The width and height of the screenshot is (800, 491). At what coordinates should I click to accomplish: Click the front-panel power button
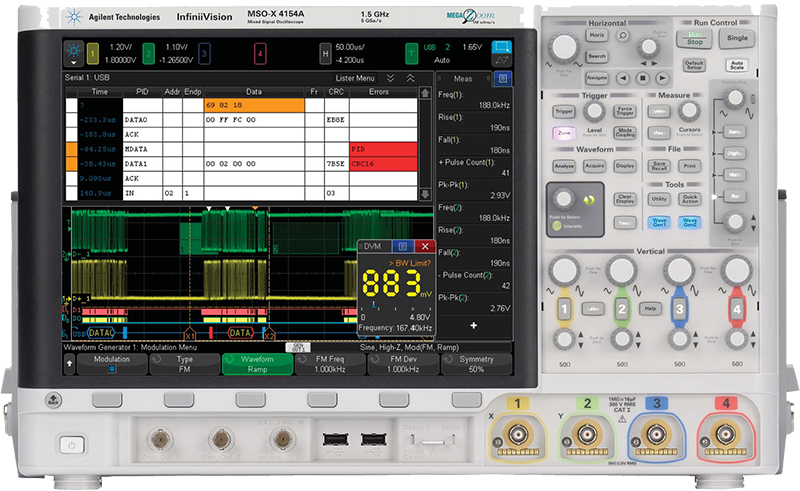pos(72,445)
